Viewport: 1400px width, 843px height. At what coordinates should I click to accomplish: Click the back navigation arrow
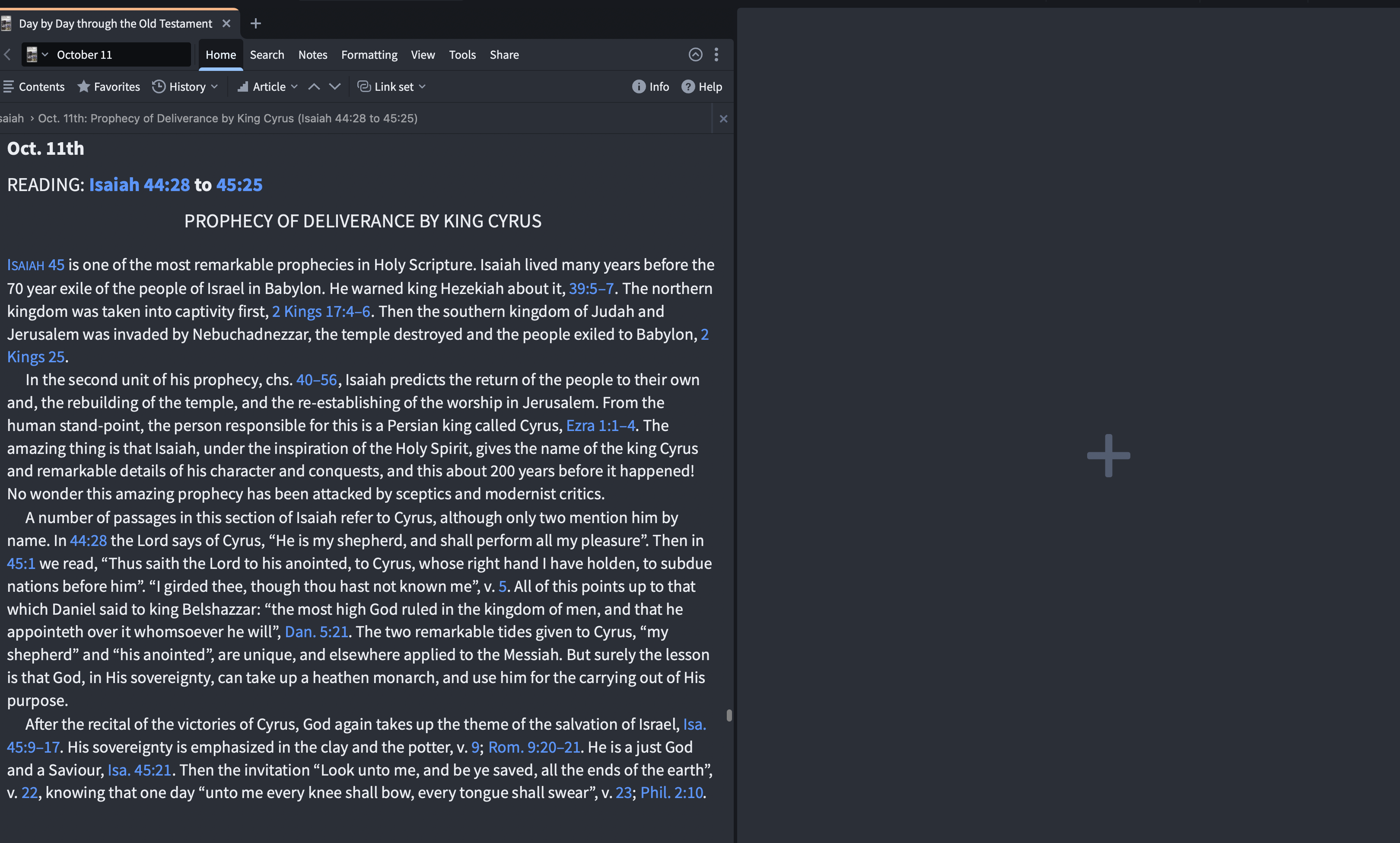coord(7,54)
